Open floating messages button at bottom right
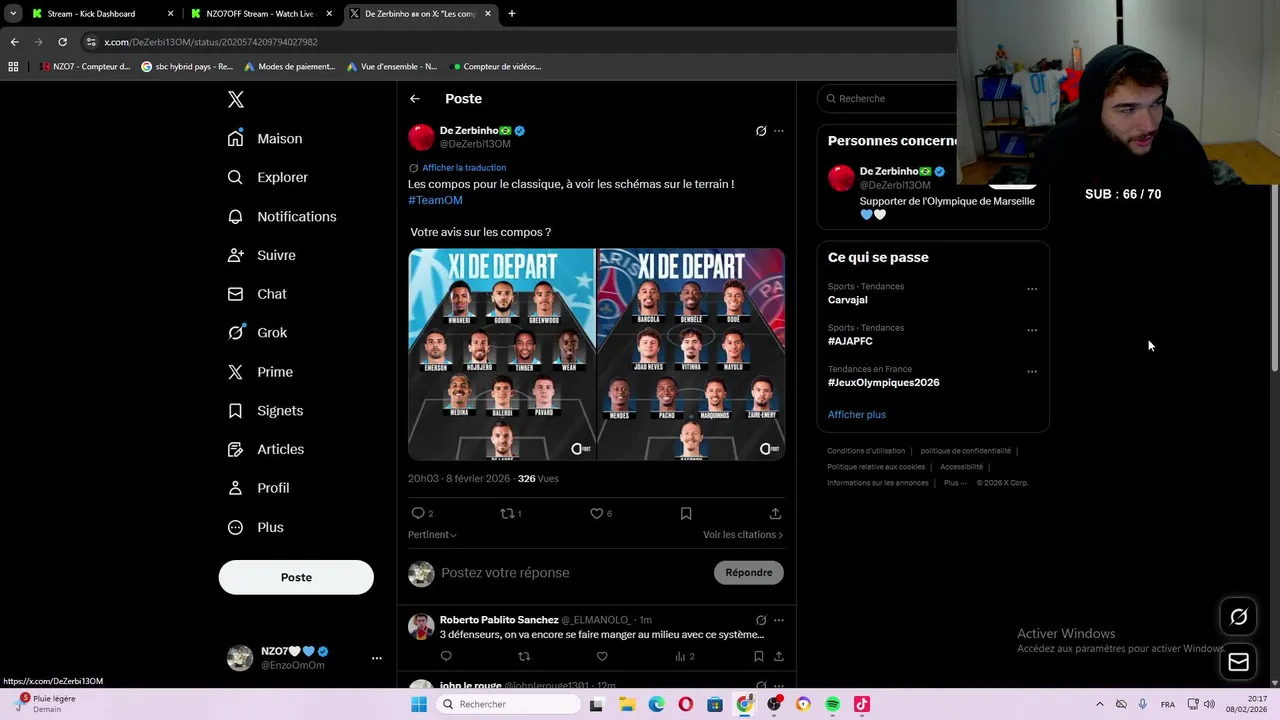The width and height of the screenshot is (1280, 720). coord(1238,662)
